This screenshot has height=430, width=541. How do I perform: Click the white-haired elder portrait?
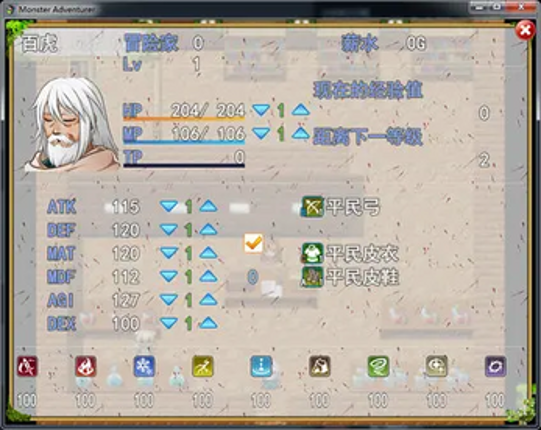[71, 124]
